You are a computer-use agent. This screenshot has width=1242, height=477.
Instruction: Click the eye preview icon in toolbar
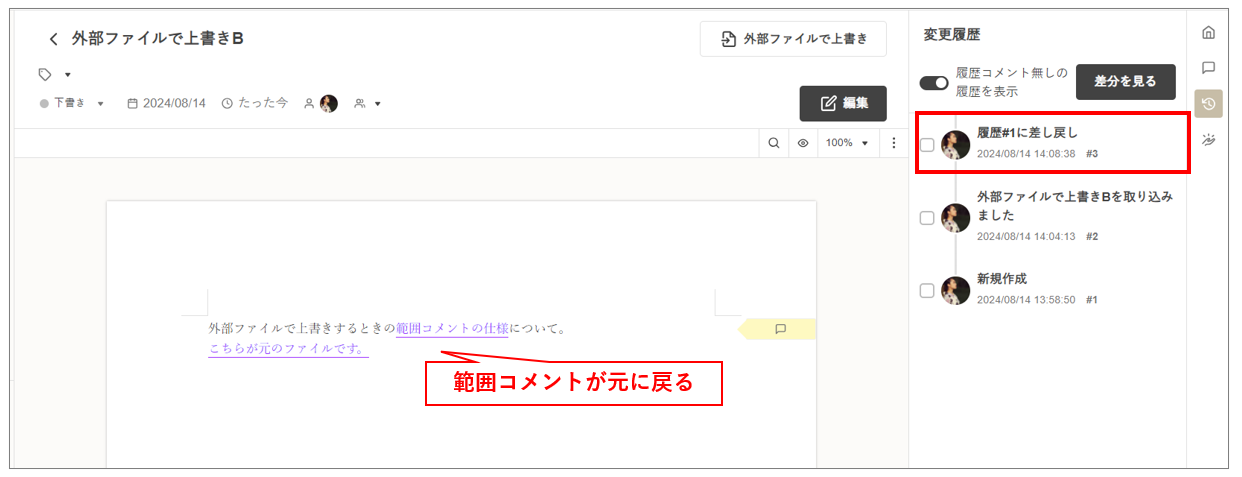(803, 143)
